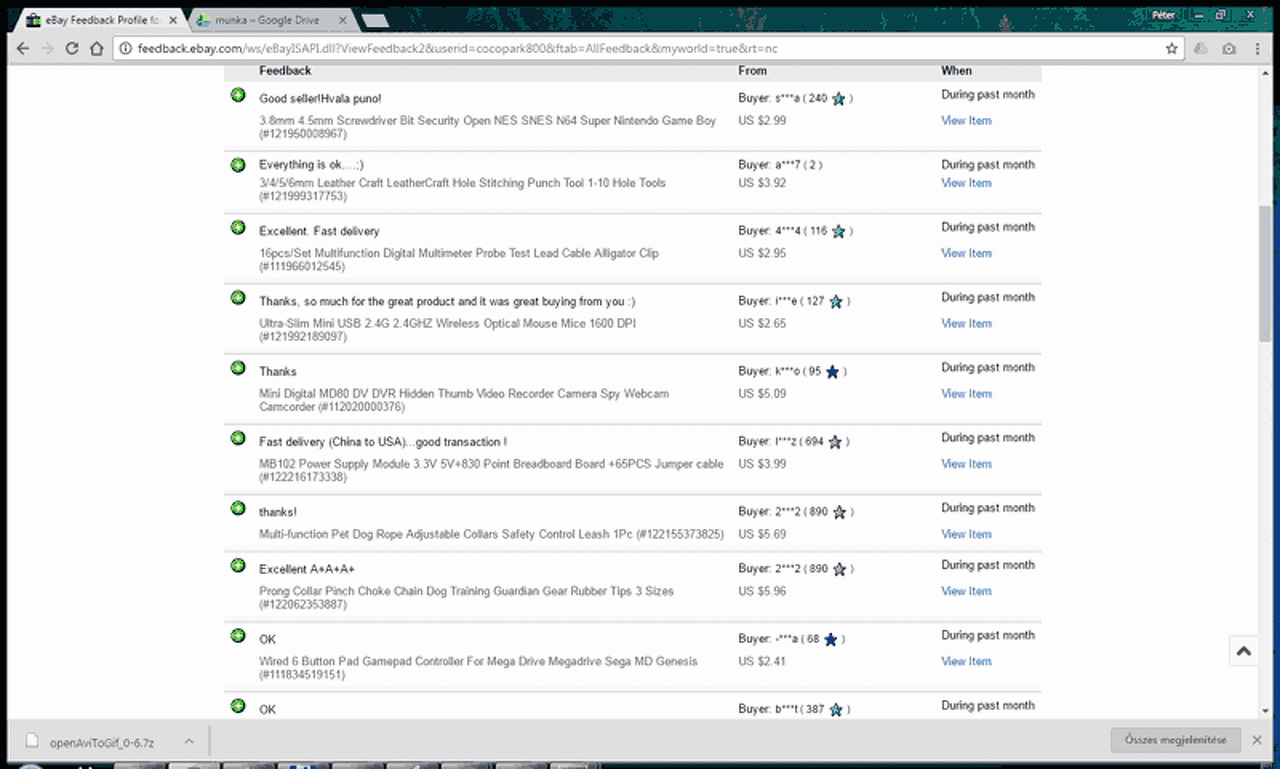Click the feedback star of buyer l***z (694)
The height and width of the screenshot is (769, 1280).
point(835,442)
